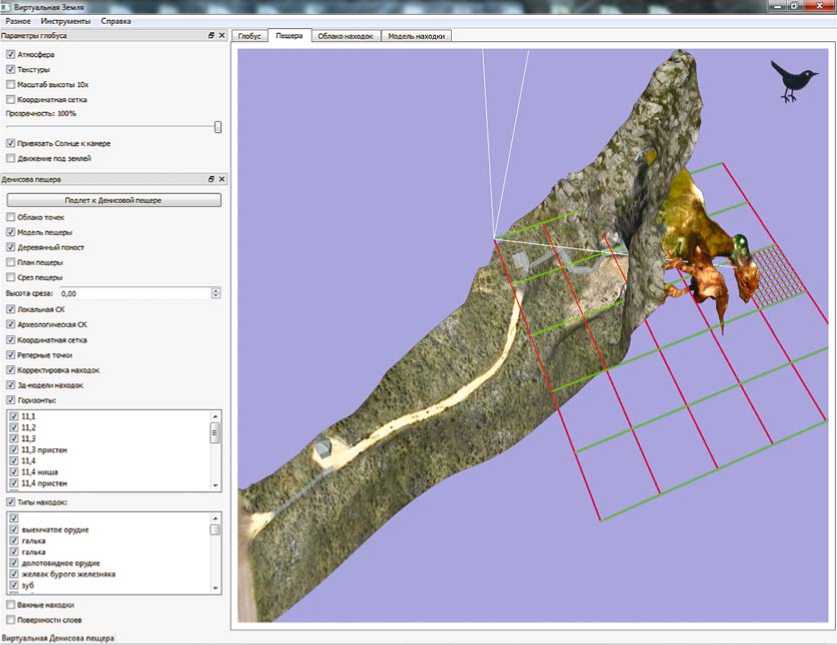Close the Денисова пещера panel
Viewport: 837px width, 645px height.
tap(222, 179)
